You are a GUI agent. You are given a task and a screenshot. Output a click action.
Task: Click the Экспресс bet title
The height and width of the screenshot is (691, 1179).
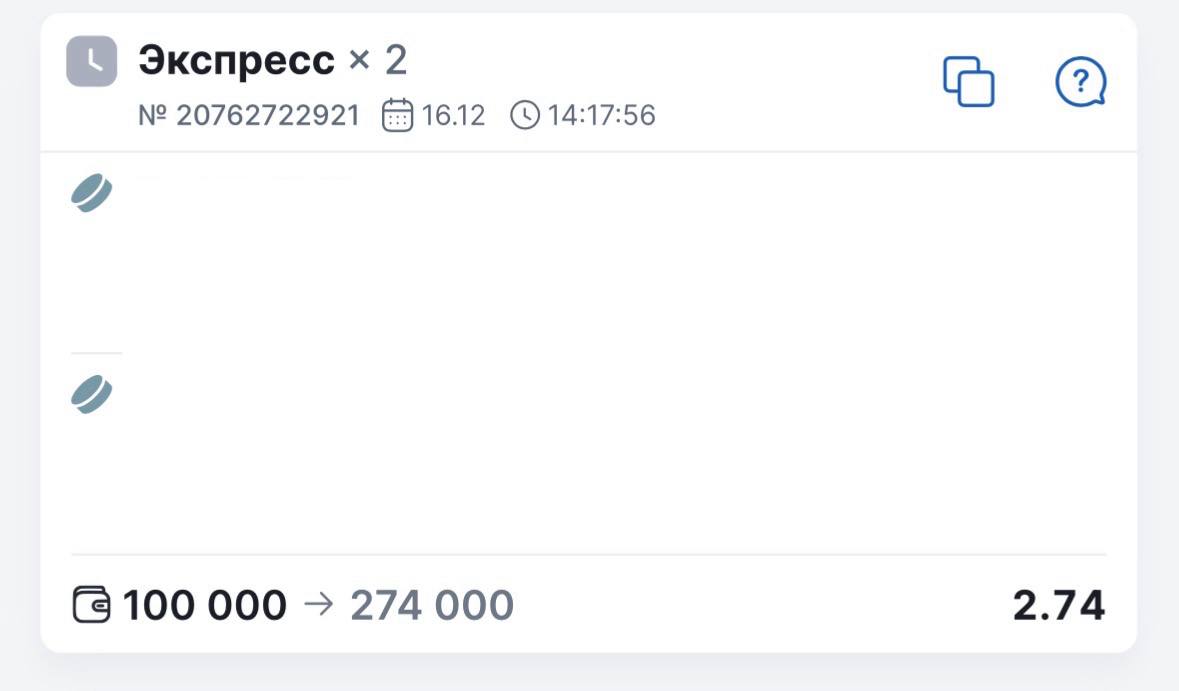click(236, 61)
